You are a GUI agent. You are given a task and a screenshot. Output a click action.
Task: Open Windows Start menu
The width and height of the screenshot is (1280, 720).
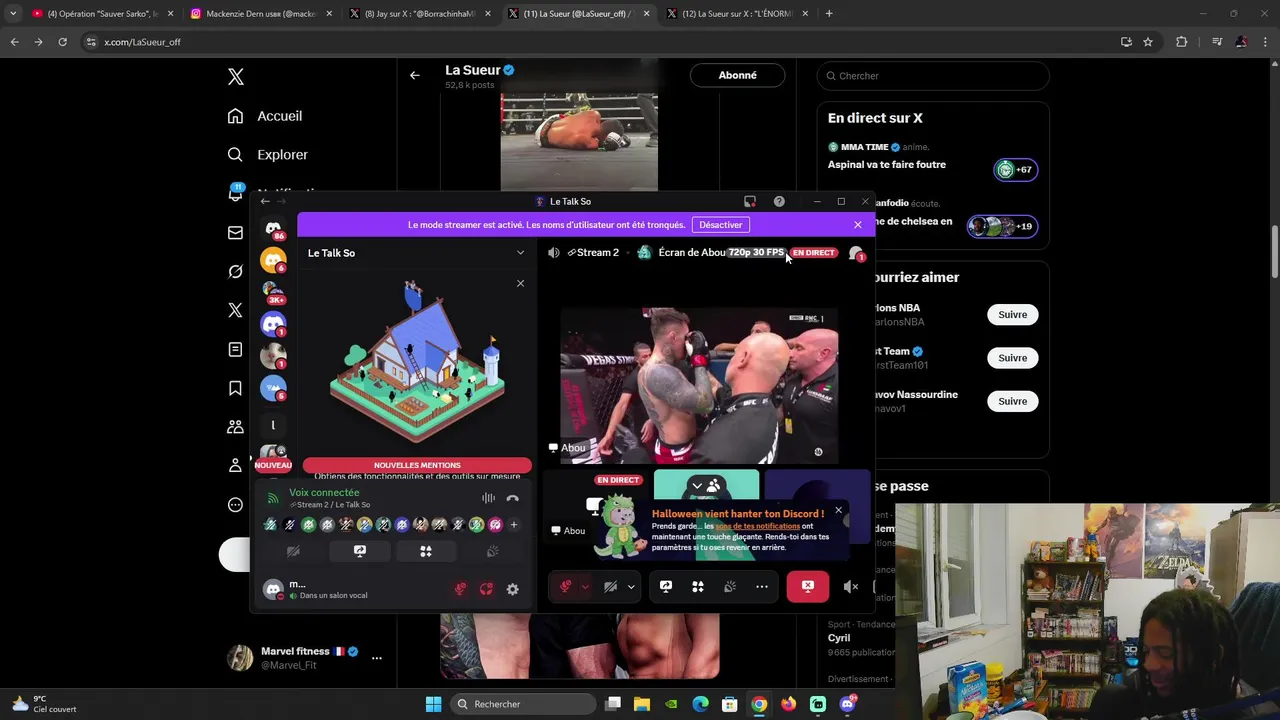point(433,704)
